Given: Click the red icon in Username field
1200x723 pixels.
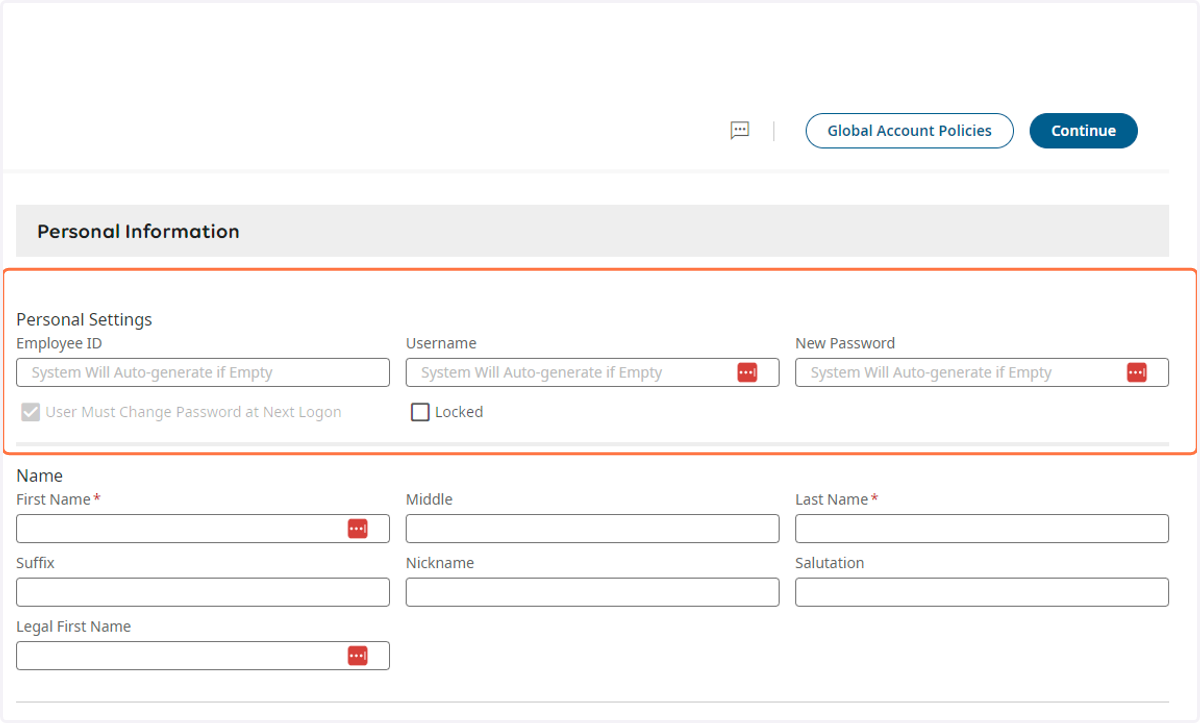Looking at the screenshot, I should [x=747, y=372].
